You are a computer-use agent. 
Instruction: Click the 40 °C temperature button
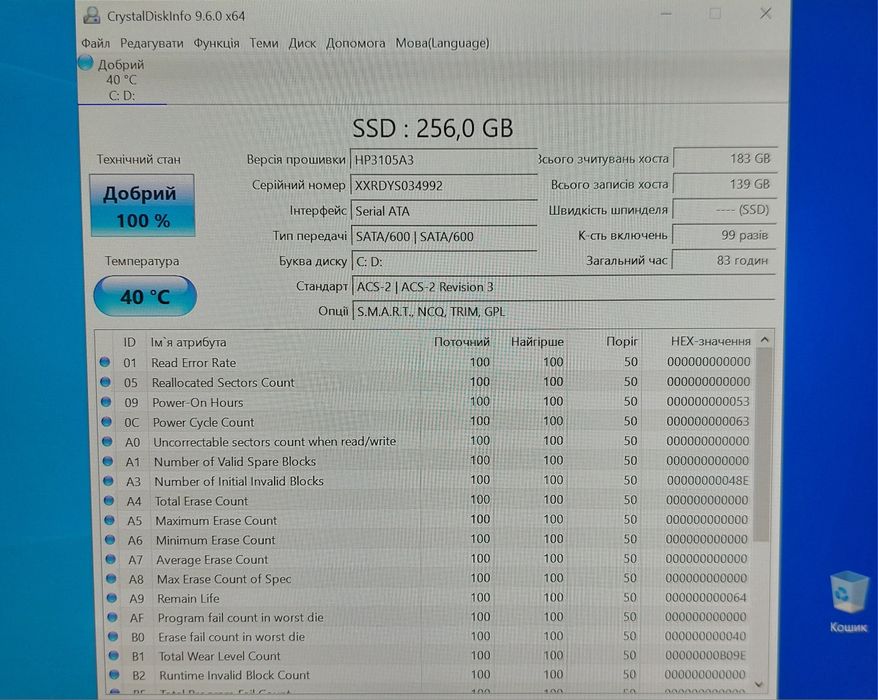[145, 296]
